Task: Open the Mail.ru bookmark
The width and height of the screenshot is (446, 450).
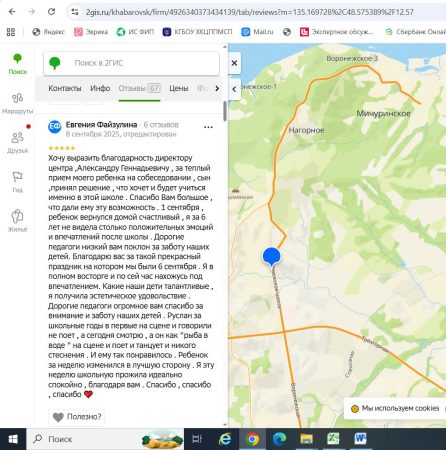Action: point(257,32)
